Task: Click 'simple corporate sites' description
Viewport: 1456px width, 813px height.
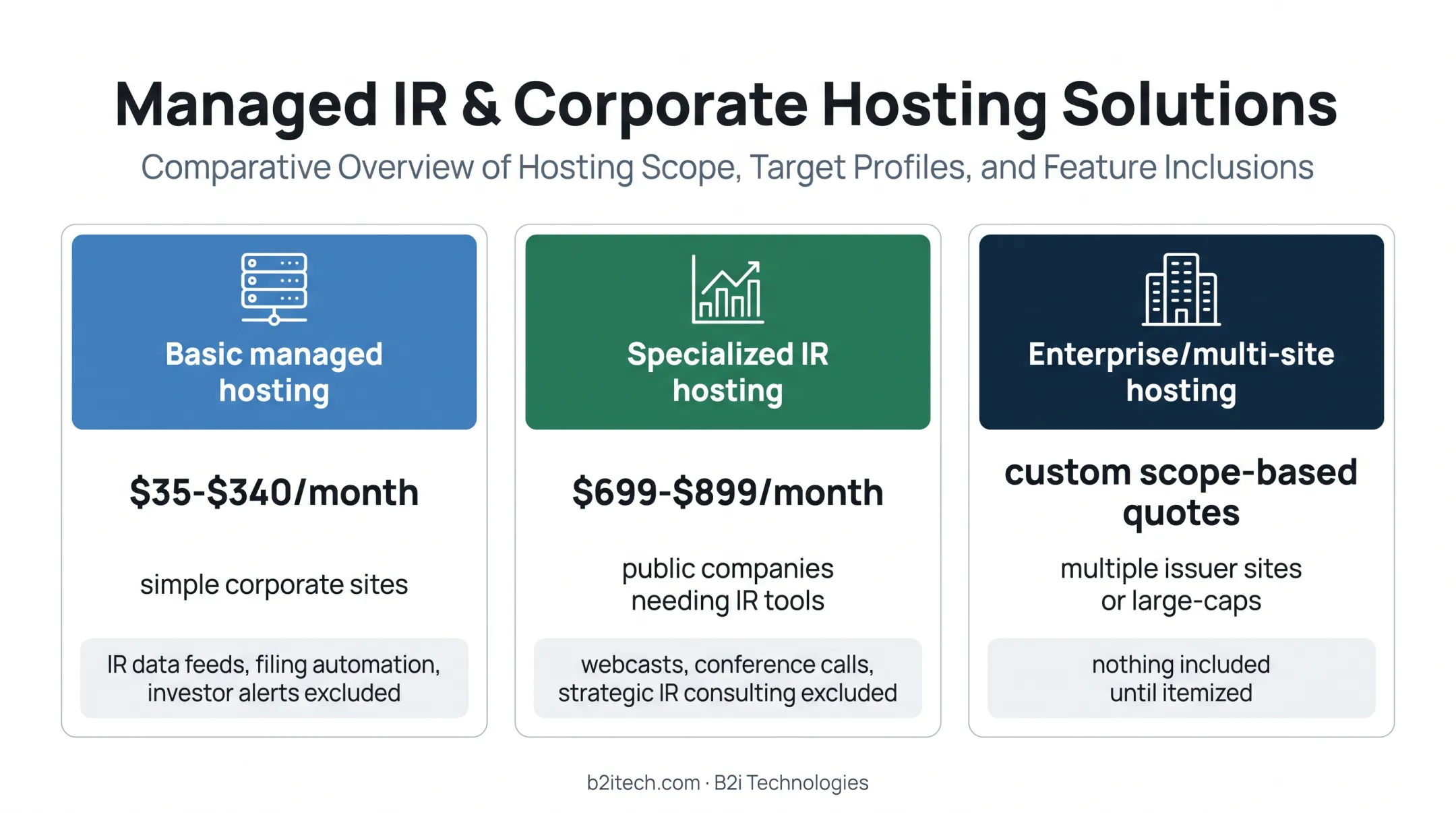Action: pyautogui.click(x=274, y=584)
